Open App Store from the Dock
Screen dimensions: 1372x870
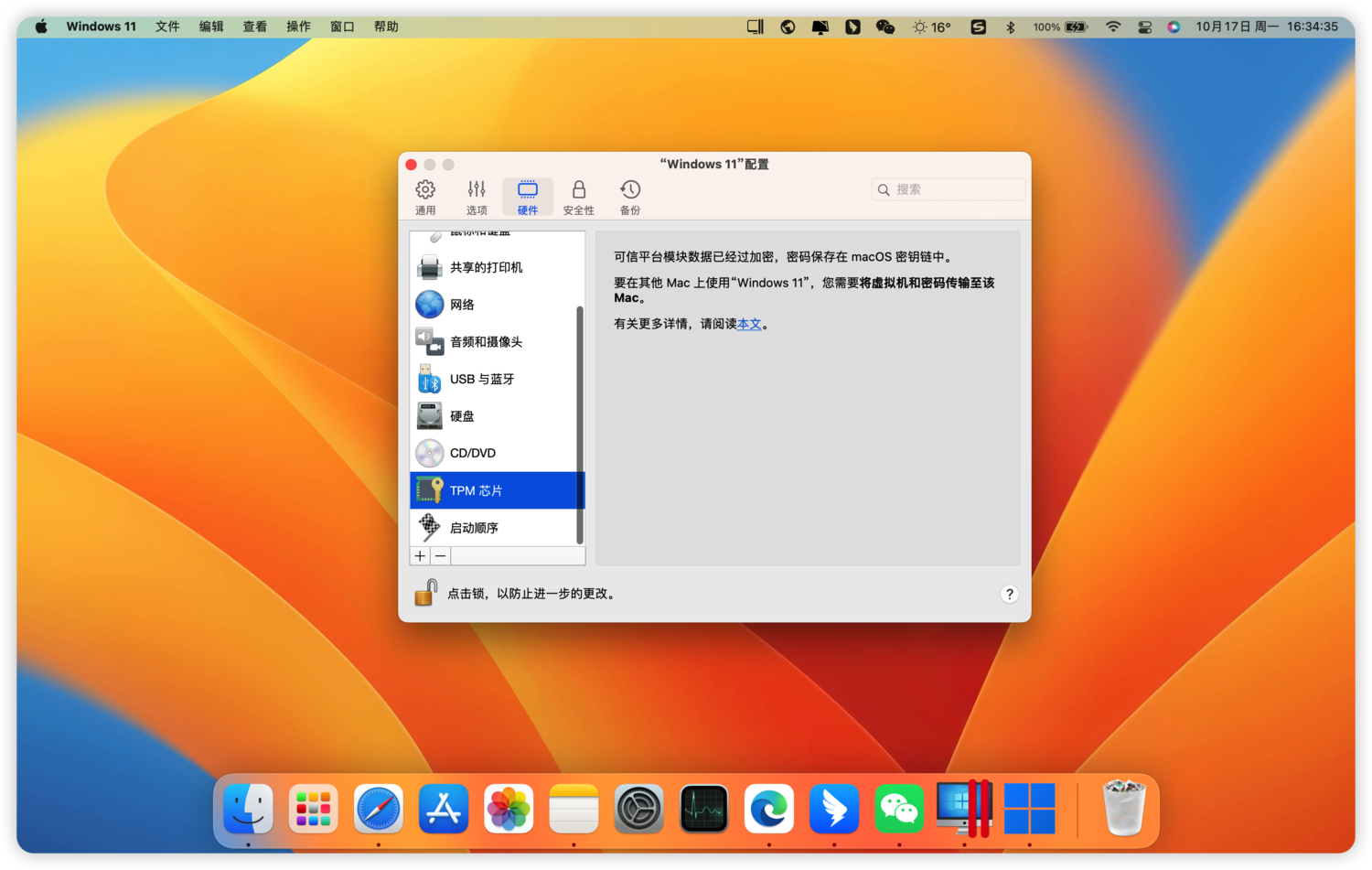pos(444,809)
